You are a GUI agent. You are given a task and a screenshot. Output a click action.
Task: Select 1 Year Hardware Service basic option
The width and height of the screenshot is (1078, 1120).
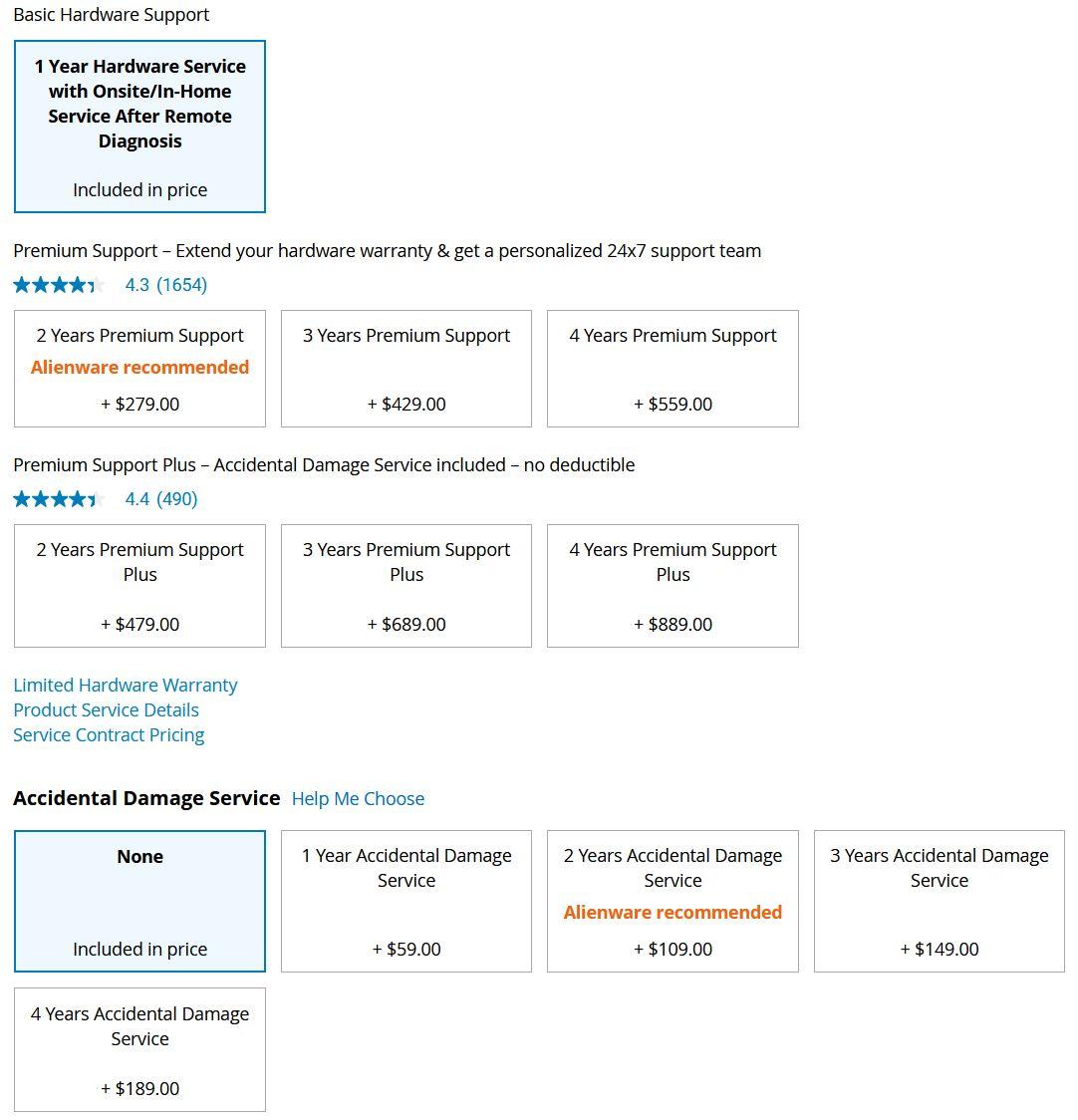(x=139, y=127)
